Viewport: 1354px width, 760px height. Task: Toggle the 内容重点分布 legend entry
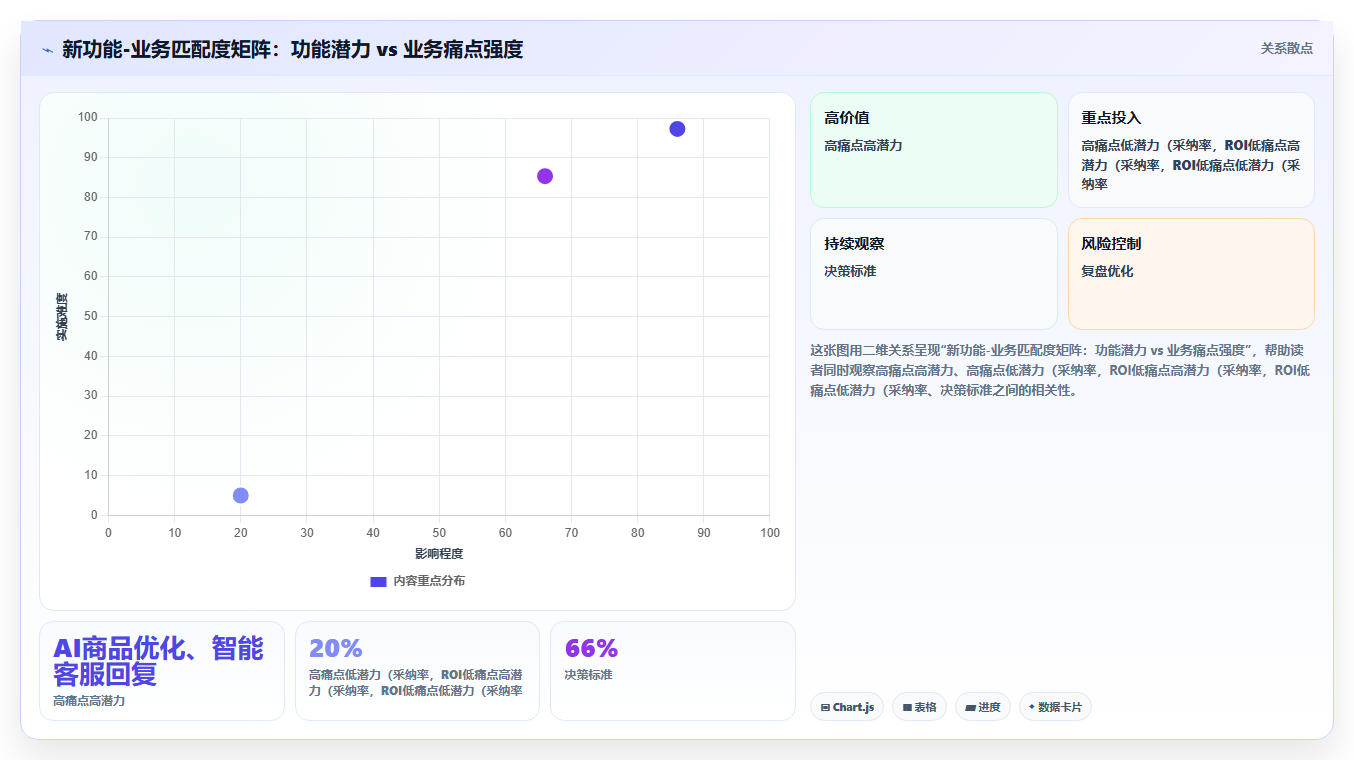coord(417,581)
